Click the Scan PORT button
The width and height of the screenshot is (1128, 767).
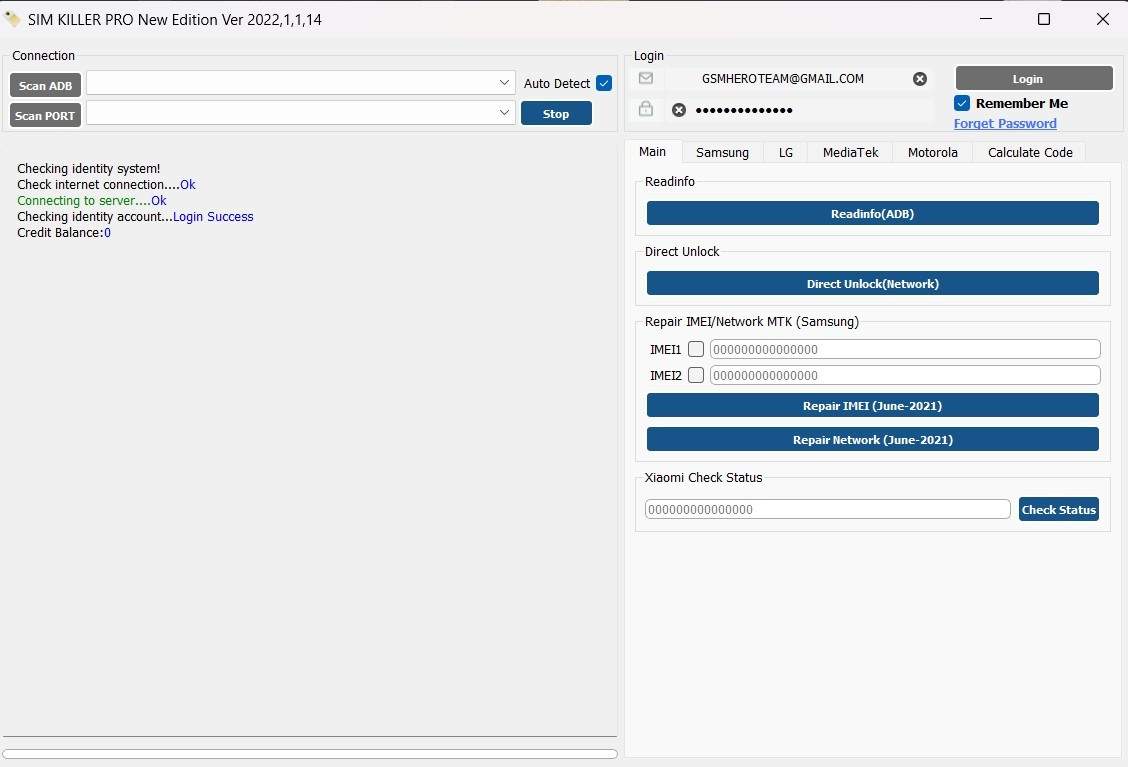point(45,115)
